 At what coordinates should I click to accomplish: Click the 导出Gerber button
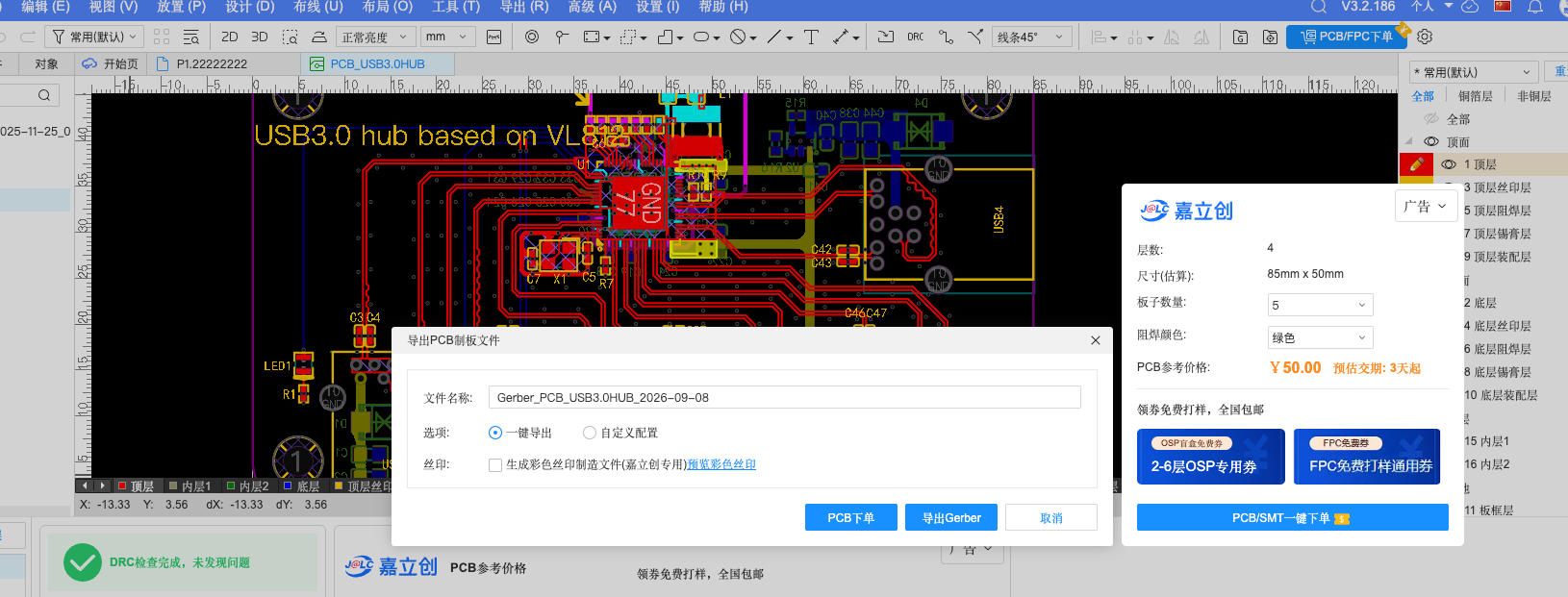[951, 517]
